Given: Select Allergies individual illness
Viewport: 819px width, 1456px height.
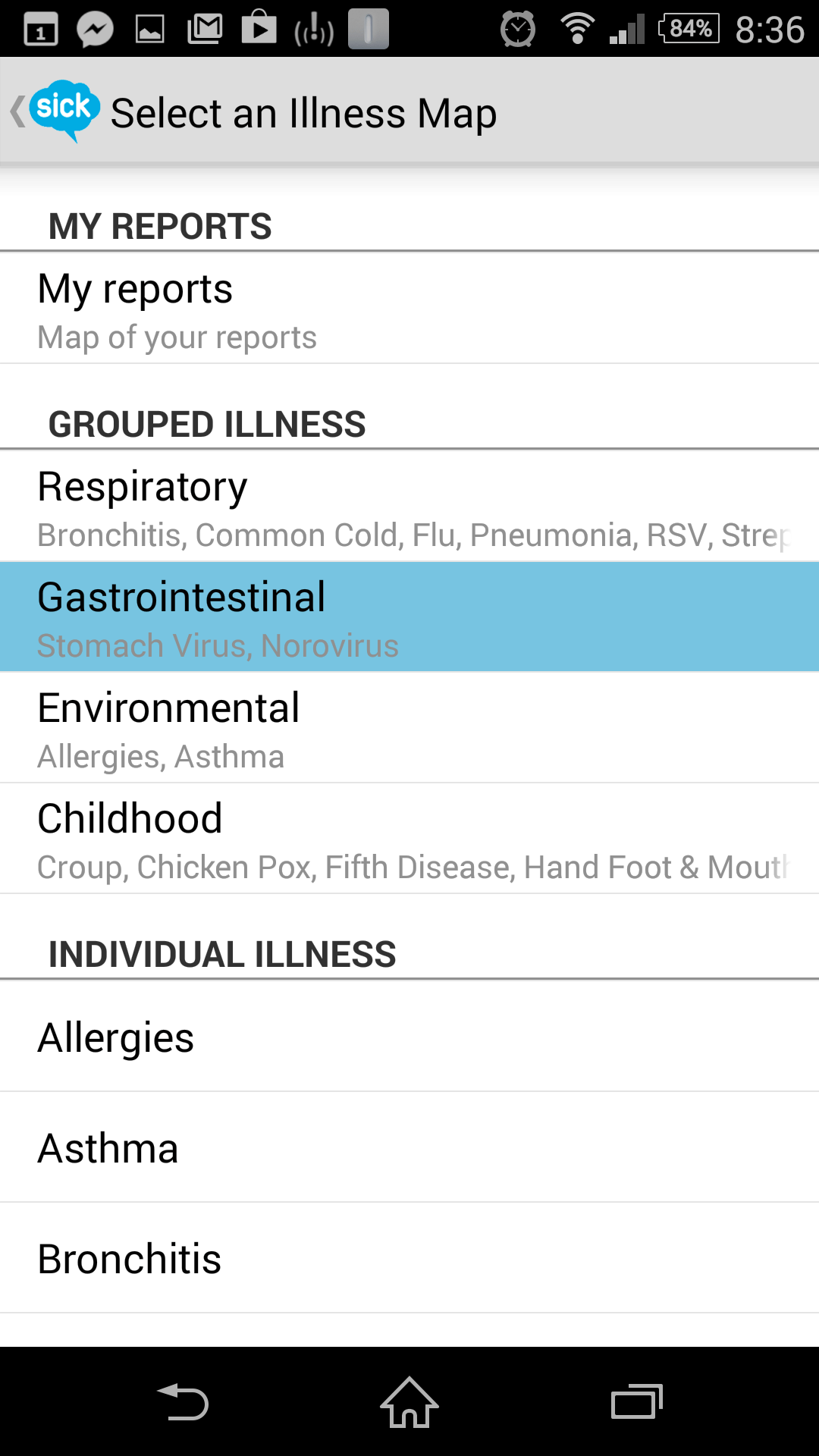Looking at the screenshot, I should (409, 1037).
